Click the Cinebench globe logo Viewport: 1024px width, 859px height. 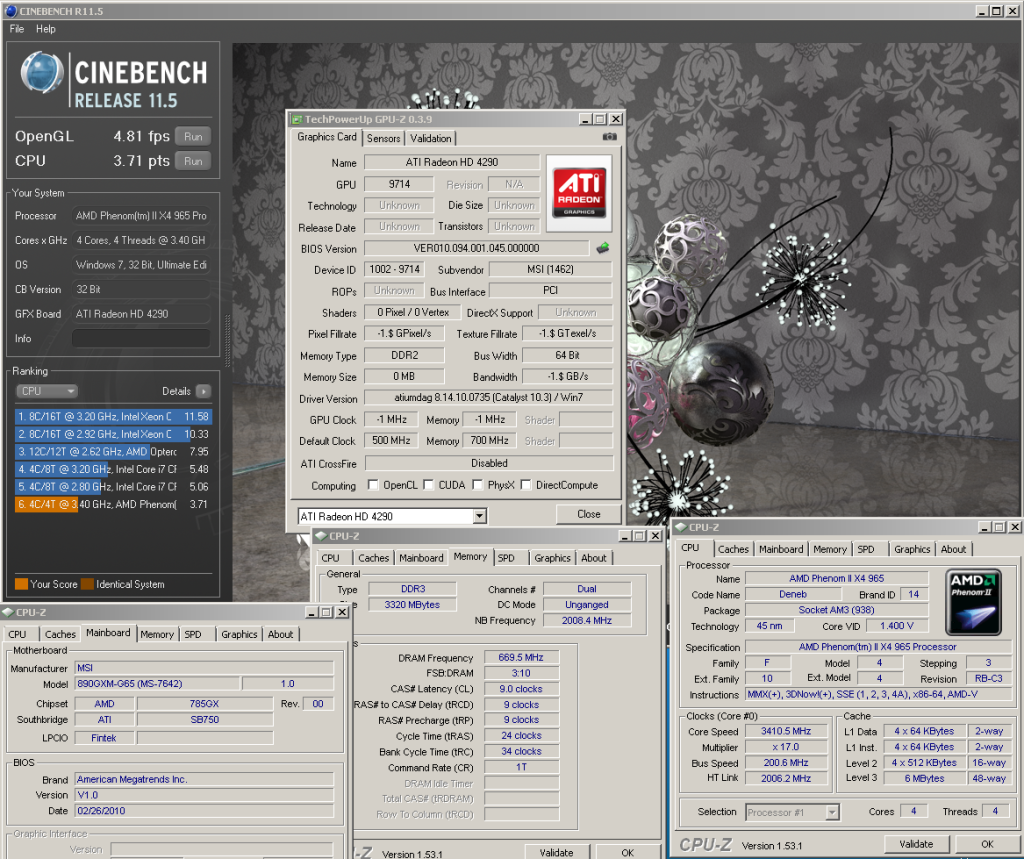click(x=43, y=74)
